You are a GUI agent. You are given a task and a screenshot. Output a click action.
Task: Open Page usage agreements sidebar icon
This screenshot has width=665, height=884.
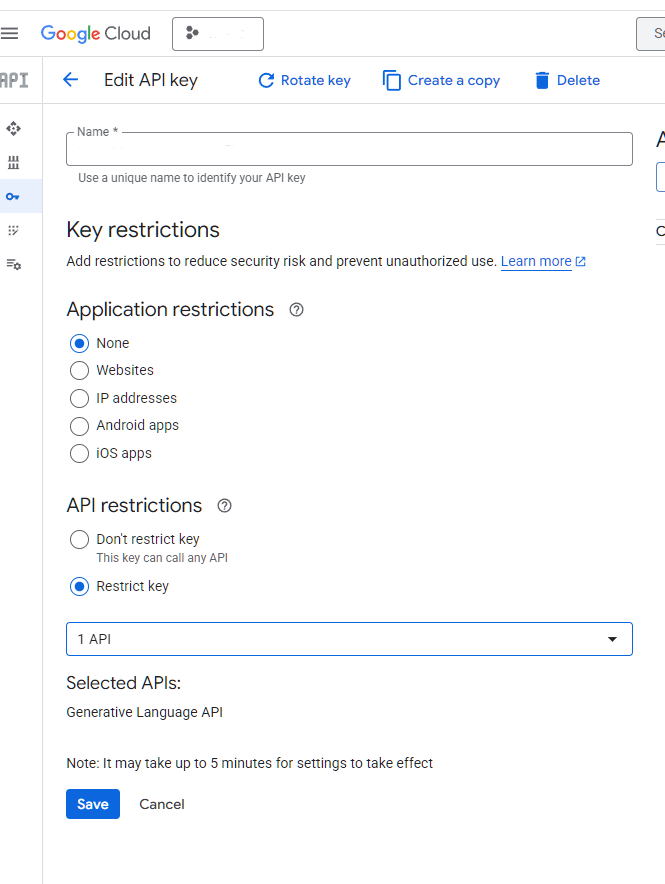(13, 265)
